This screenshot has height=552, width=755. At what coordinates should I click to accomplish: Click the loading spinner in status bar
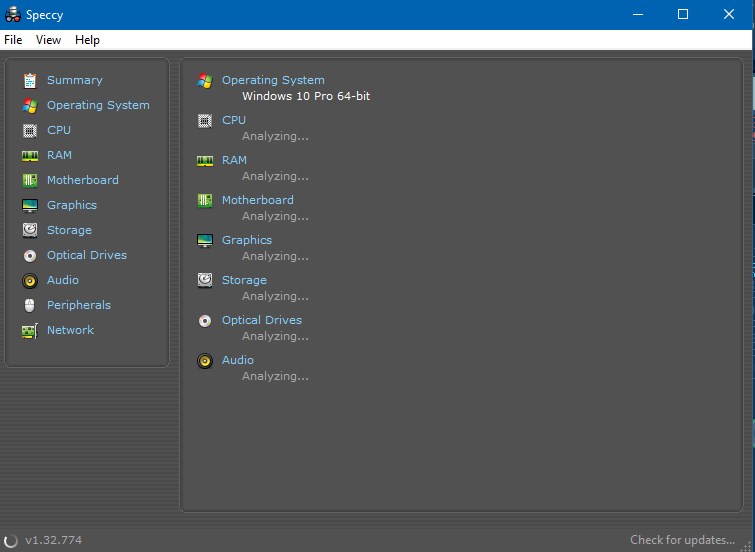tap(11, 541)
